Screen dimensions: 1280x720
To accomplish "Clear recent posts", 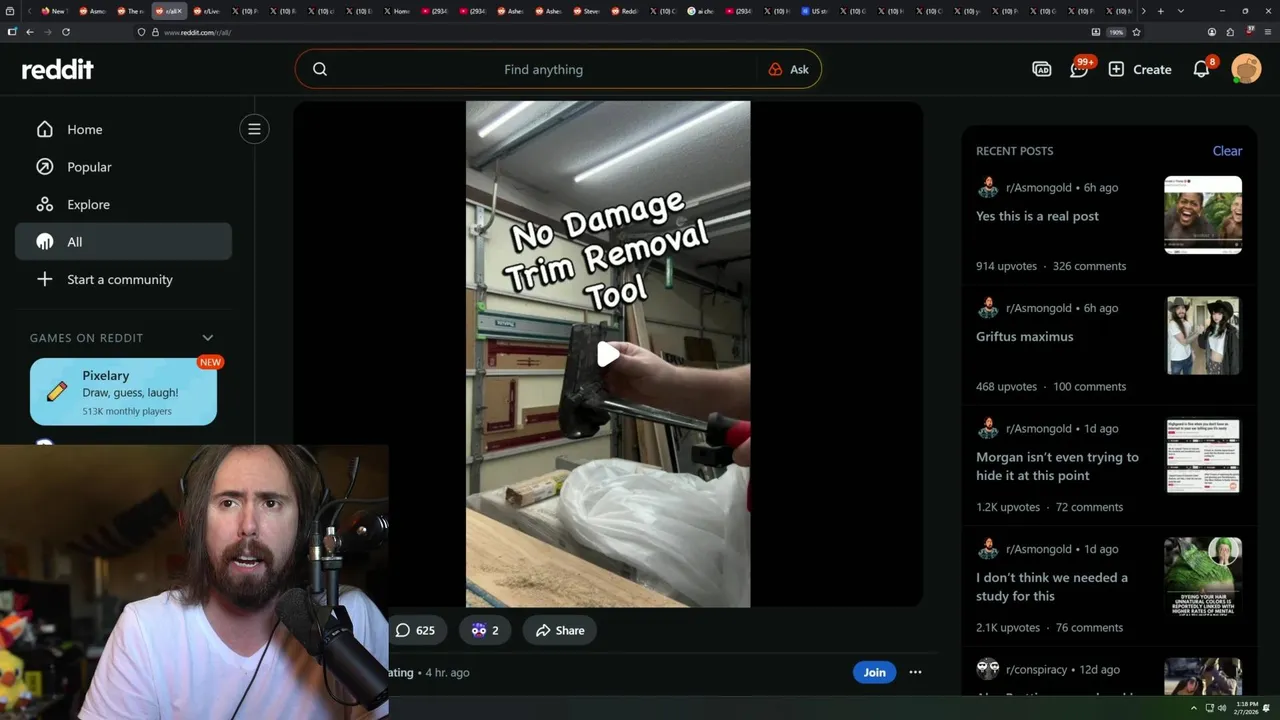I will coord(1227,151).
